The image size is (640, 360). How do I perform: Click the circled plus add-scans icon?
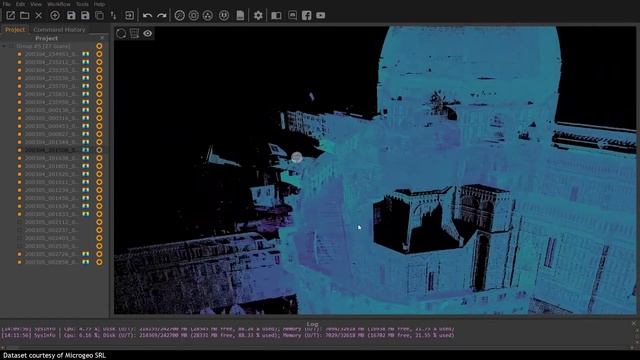[x=55, y=16]
